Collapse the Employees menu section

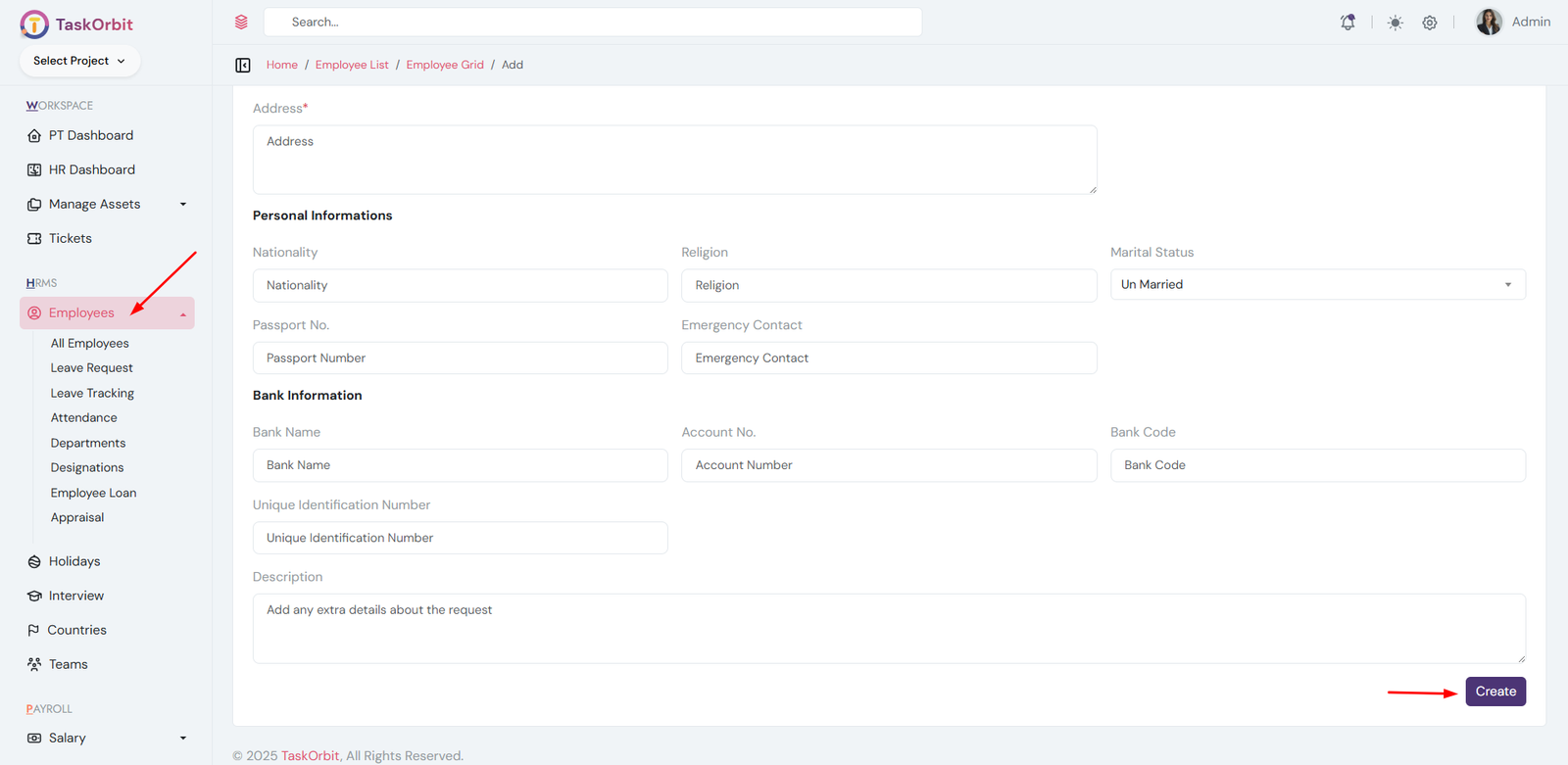pos(182,313)
